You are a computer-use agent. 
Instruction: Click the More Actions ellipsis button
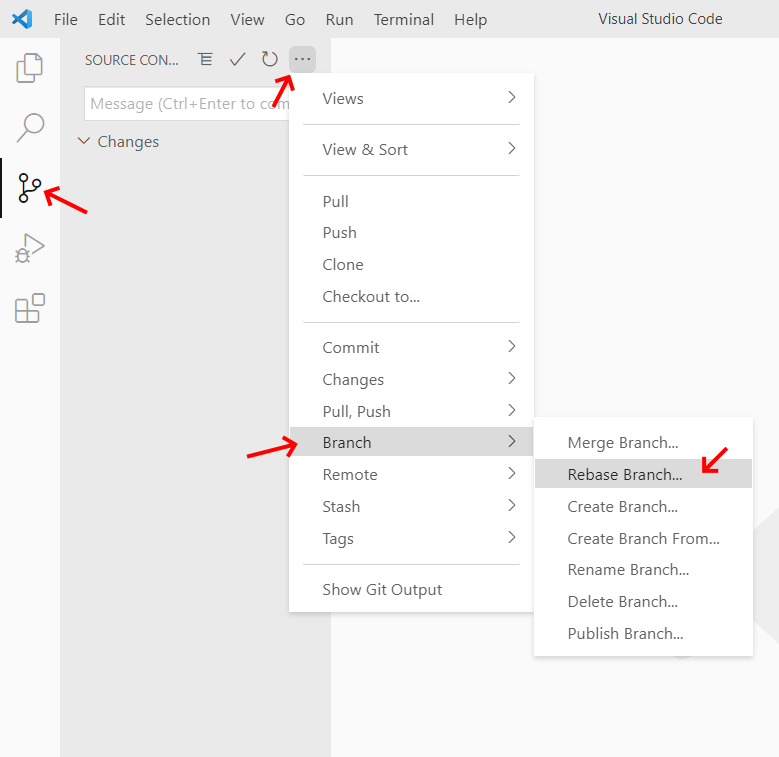coord(302,60)
